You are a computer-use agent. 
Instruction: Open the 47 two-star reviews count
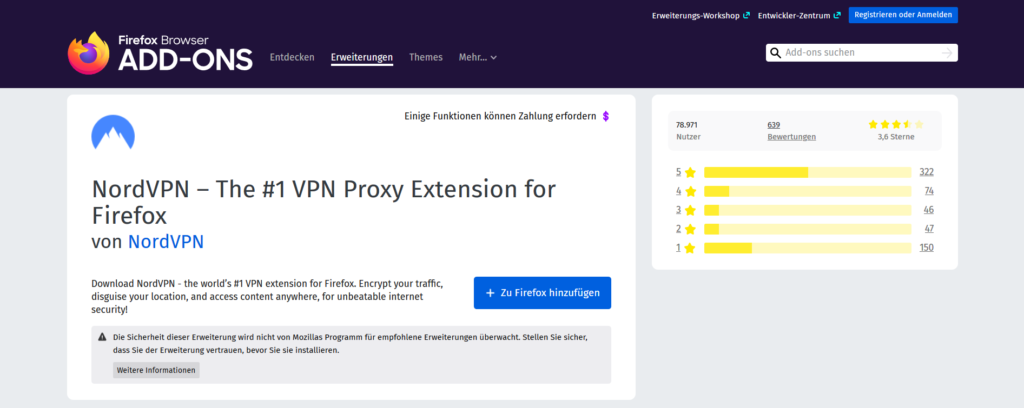coord(929,229)
